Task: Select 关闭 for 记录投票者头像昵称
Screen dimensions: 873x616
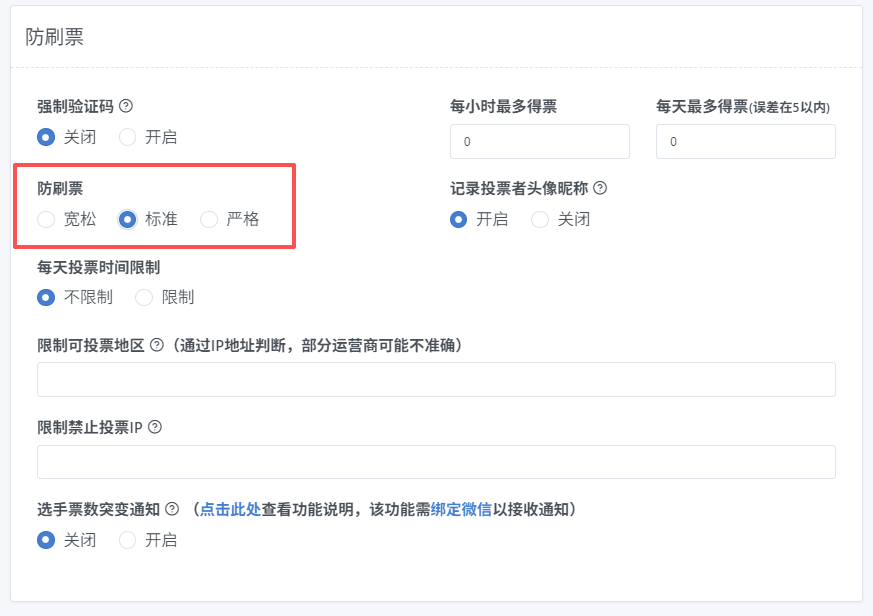Action: 540,219
